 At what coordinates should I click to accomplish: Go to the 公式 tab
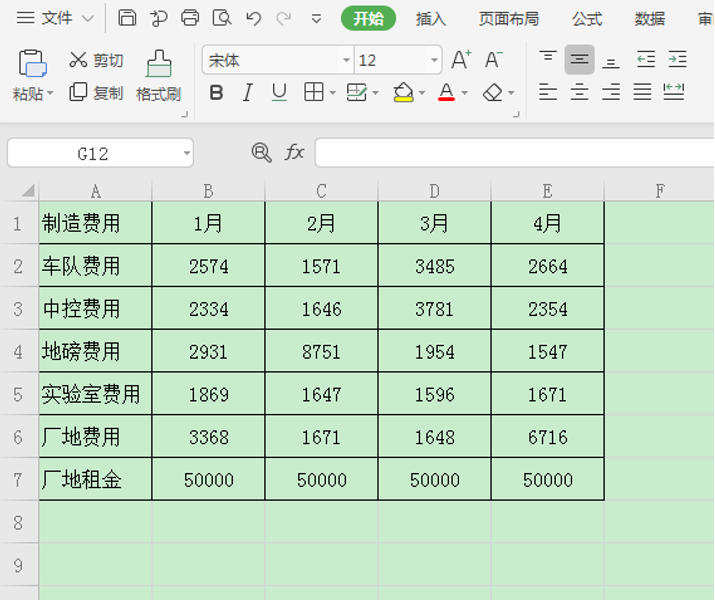[x=587, y=19]
